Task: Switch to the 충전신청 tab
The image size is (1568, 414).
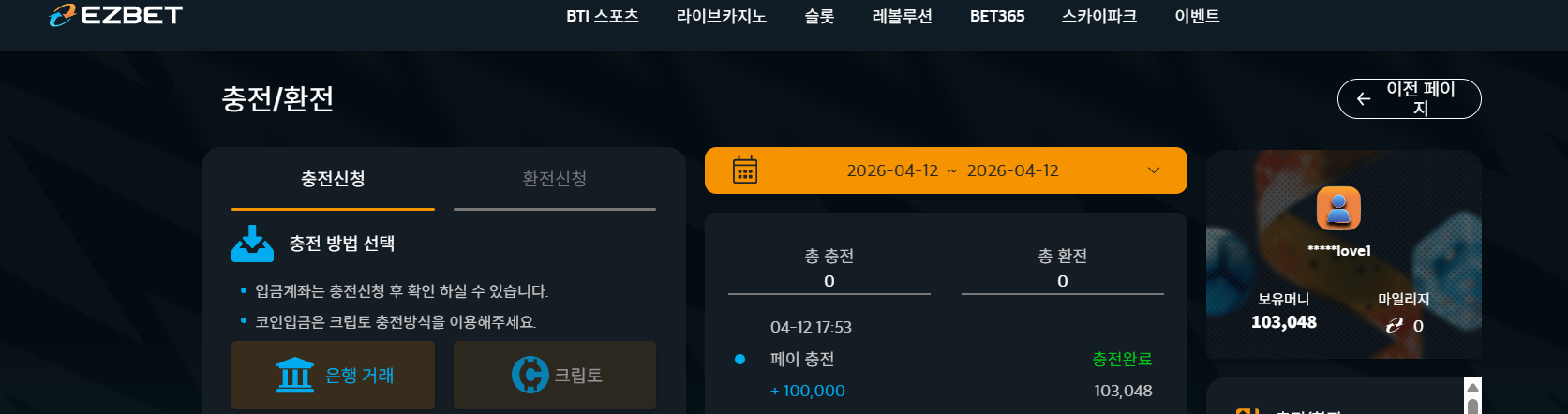Action: 333,179
